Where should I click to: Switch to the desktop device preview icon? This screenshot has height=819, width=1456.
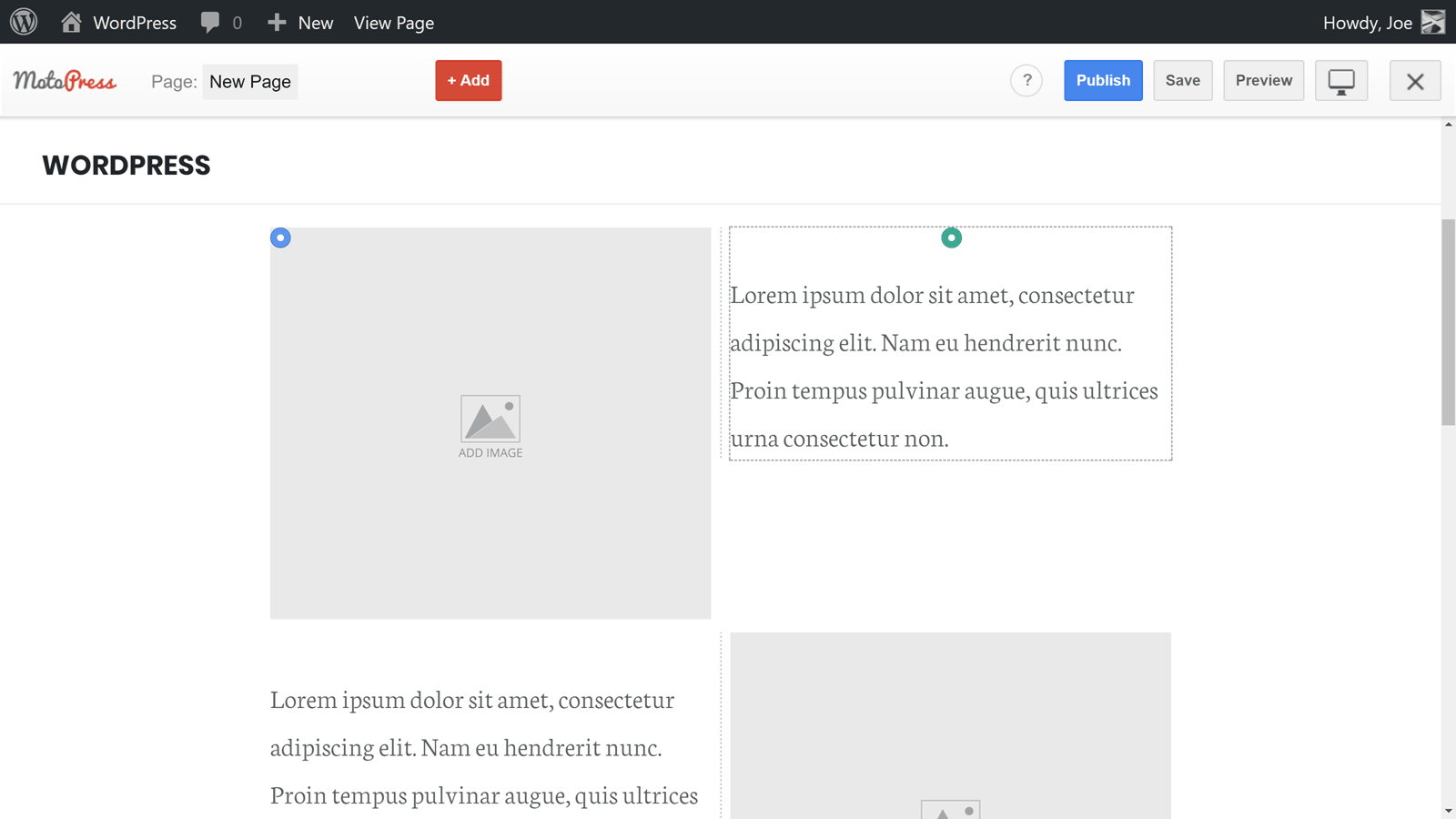[x=1341, y=81]
